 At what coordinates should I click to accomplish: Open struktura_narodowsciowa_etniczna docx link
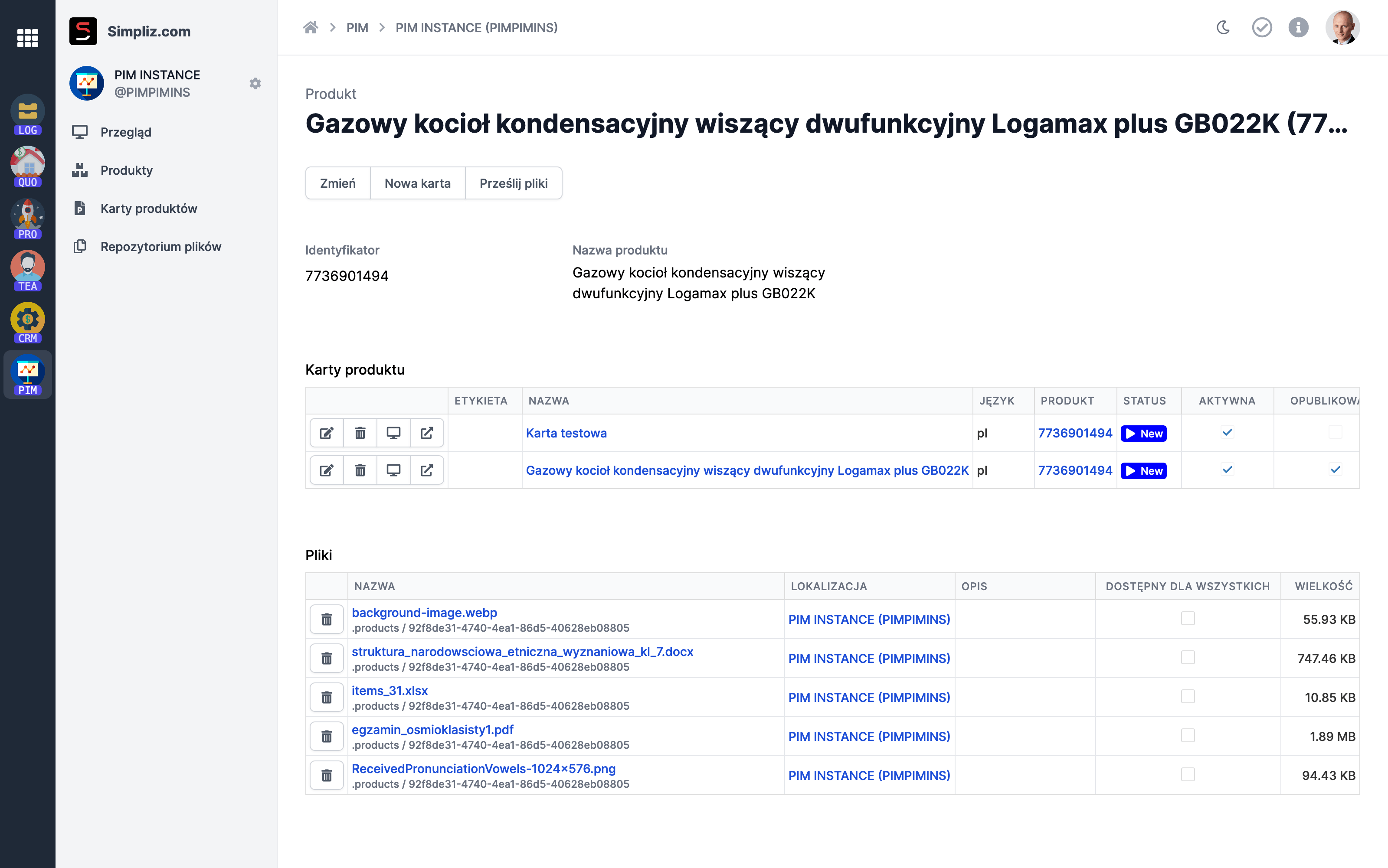tap(523, 652)
